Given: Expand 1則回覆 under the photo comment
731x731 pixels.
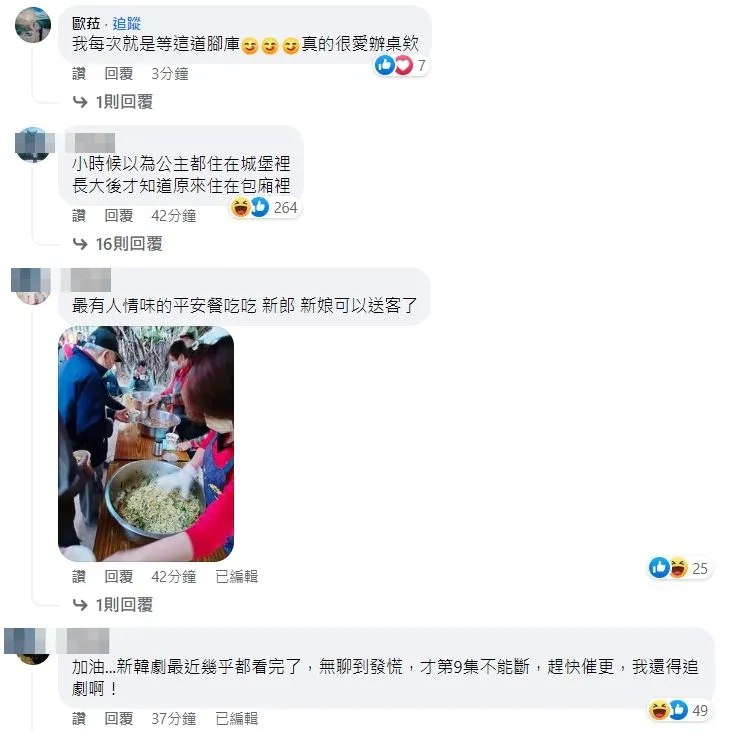Looking at the screenshot, I should click(x=113, y=605).
